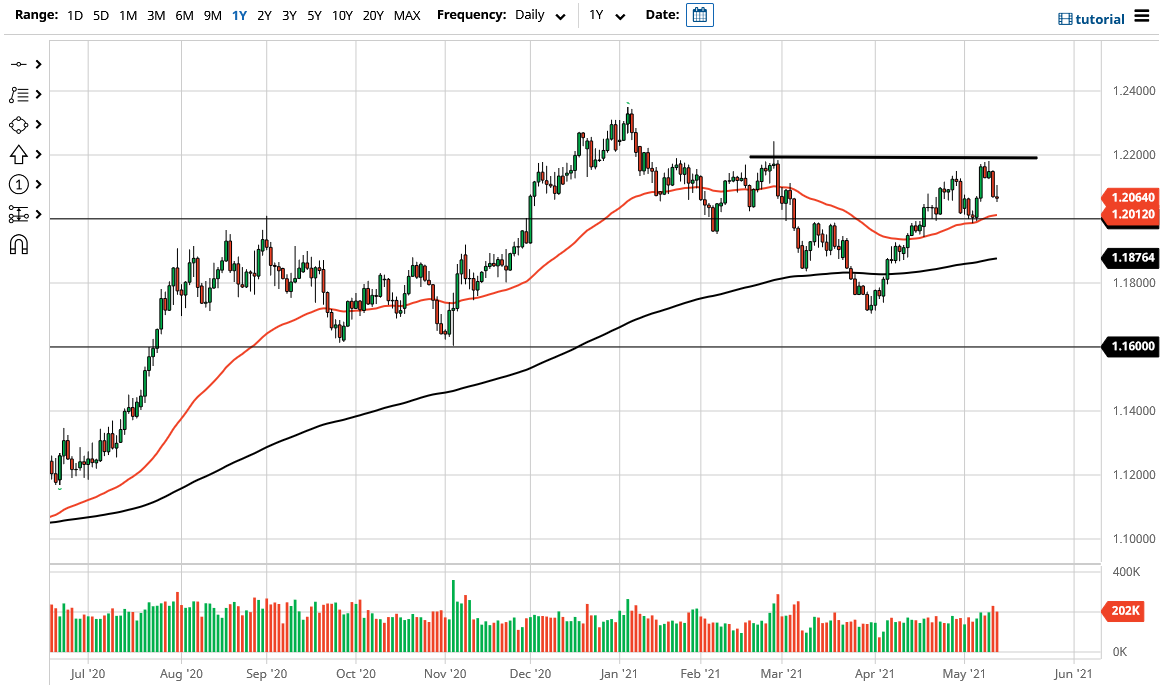Open the hamburger menu
The height and width of the screenshot is (691, 1165).
[x=1140, y=16]
